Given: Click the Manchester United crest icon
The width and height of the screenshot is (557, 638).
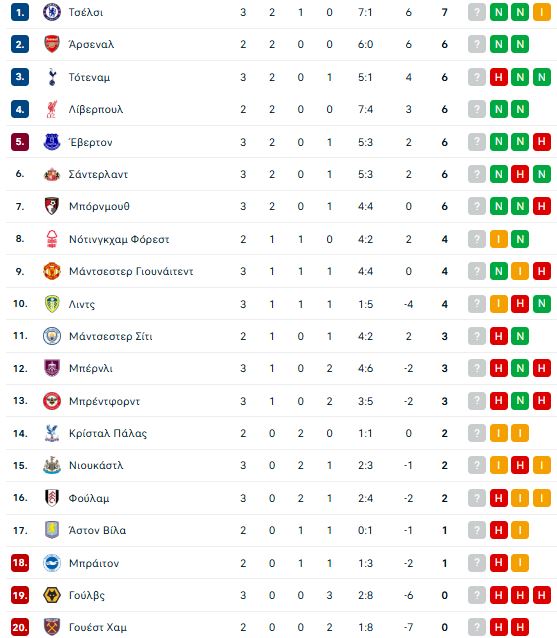Looking at the screenshot, I should click(52, 271).
